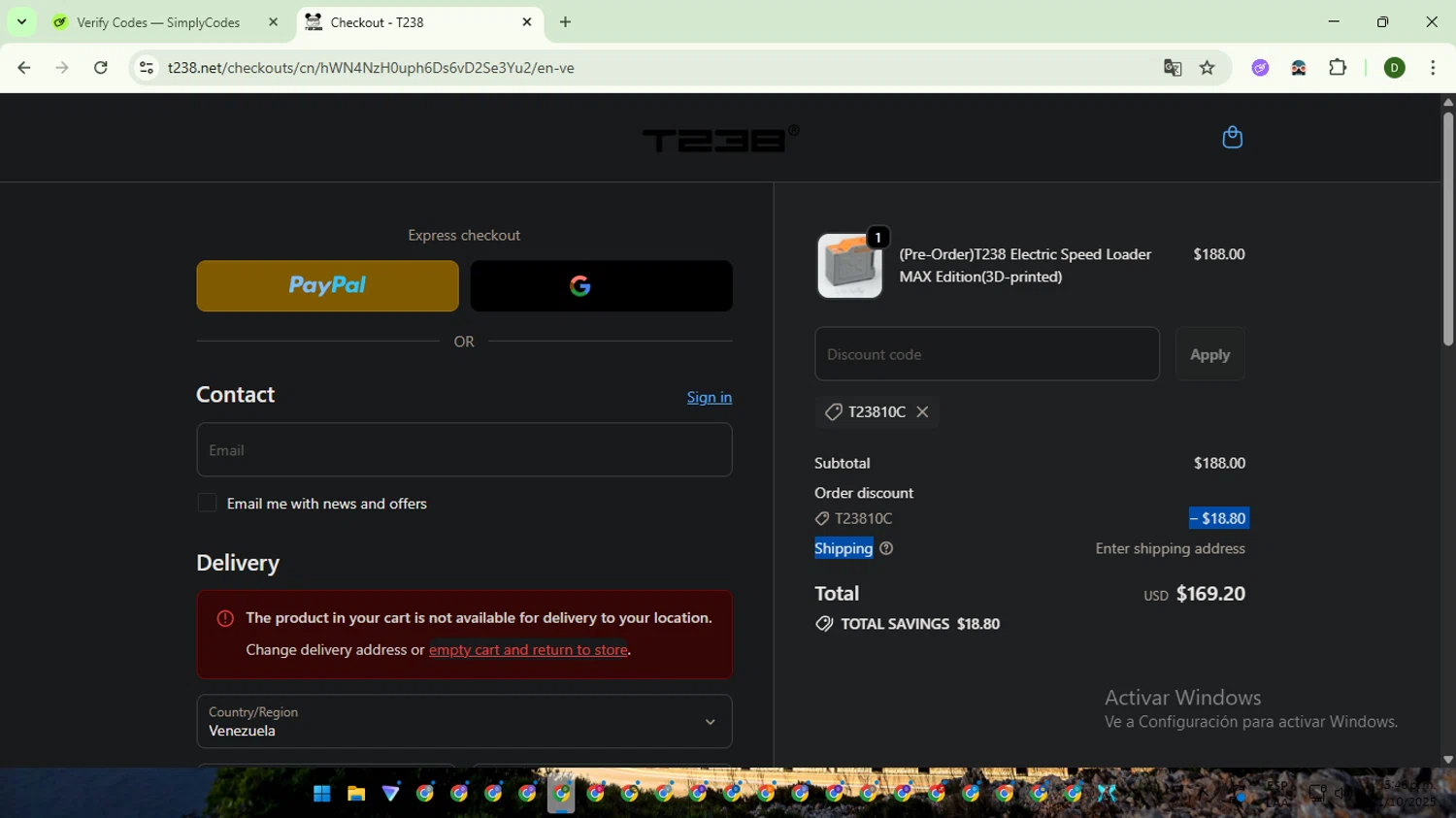Screen dimensions: 1456x818
Task: Click the TOTAL SAVINGS $18.80 text
Action: [919, 624]
